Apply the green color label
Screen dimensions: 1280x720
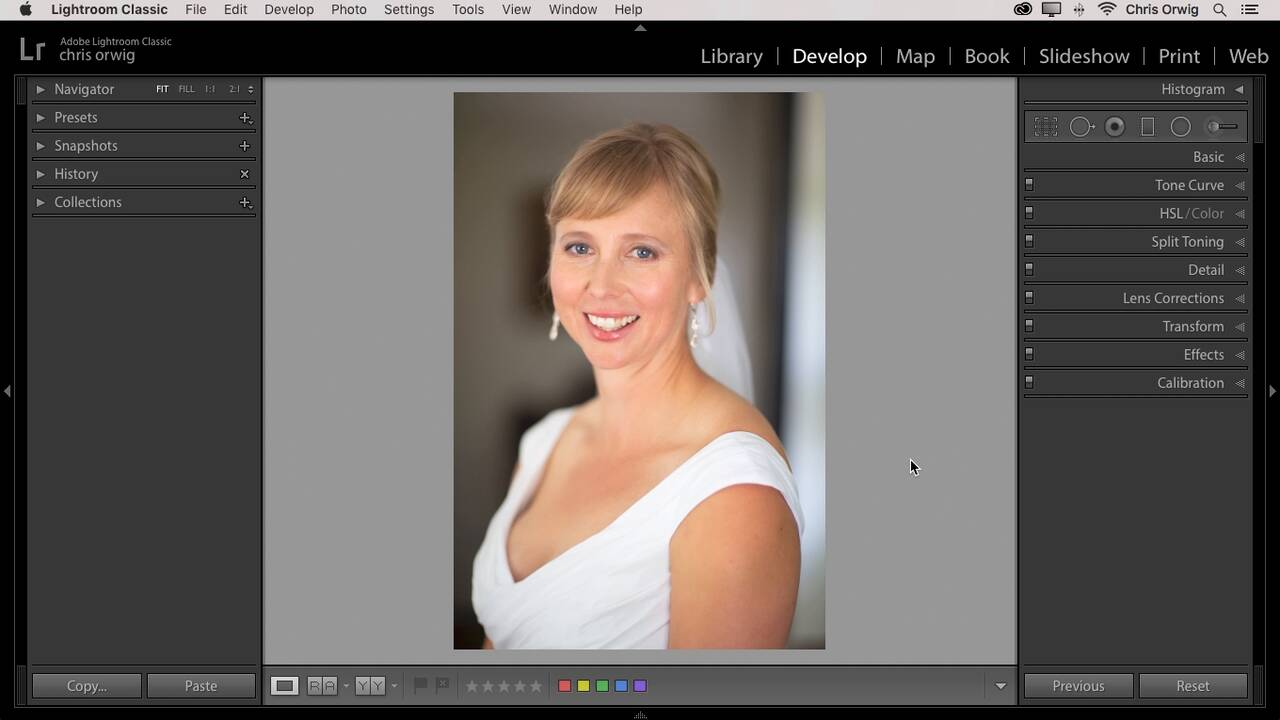[x=602, y=686]
